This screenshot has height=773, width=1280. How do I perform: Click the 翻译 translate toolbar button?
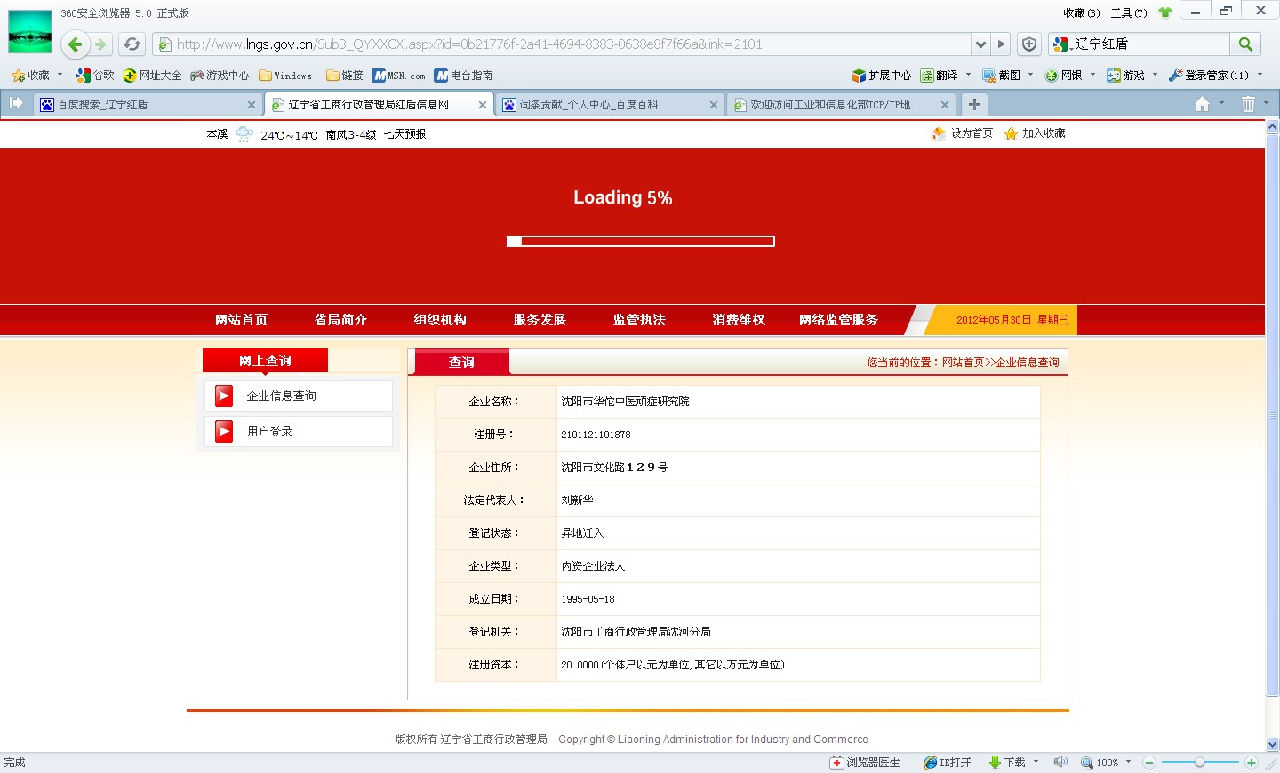click(939, 75)
